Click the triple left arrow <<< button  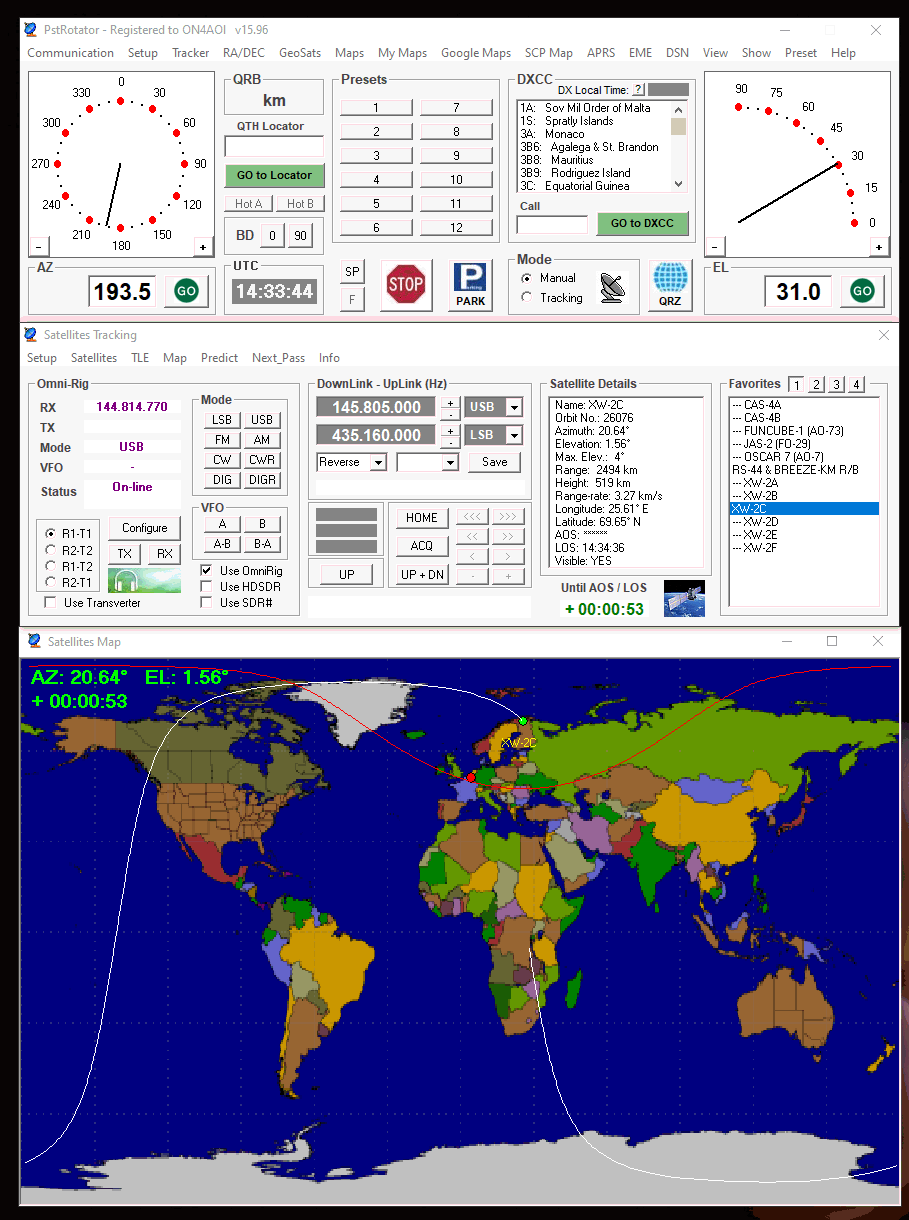472,517
